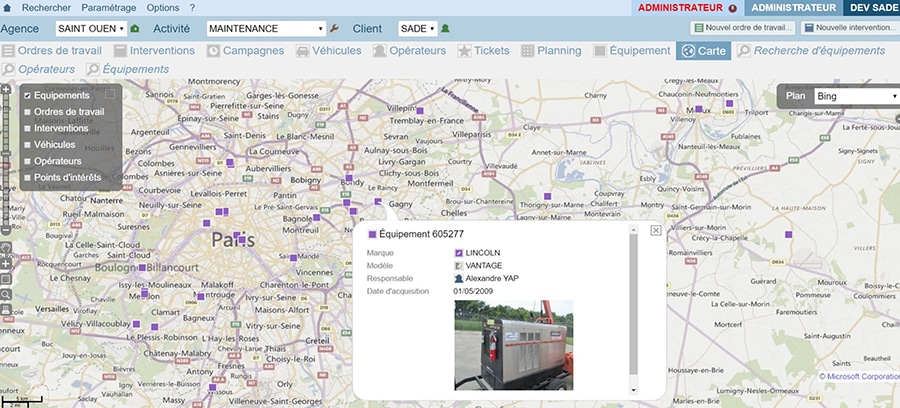
Task: Zoom out with map minus button
Action: (x=6, y=230)
